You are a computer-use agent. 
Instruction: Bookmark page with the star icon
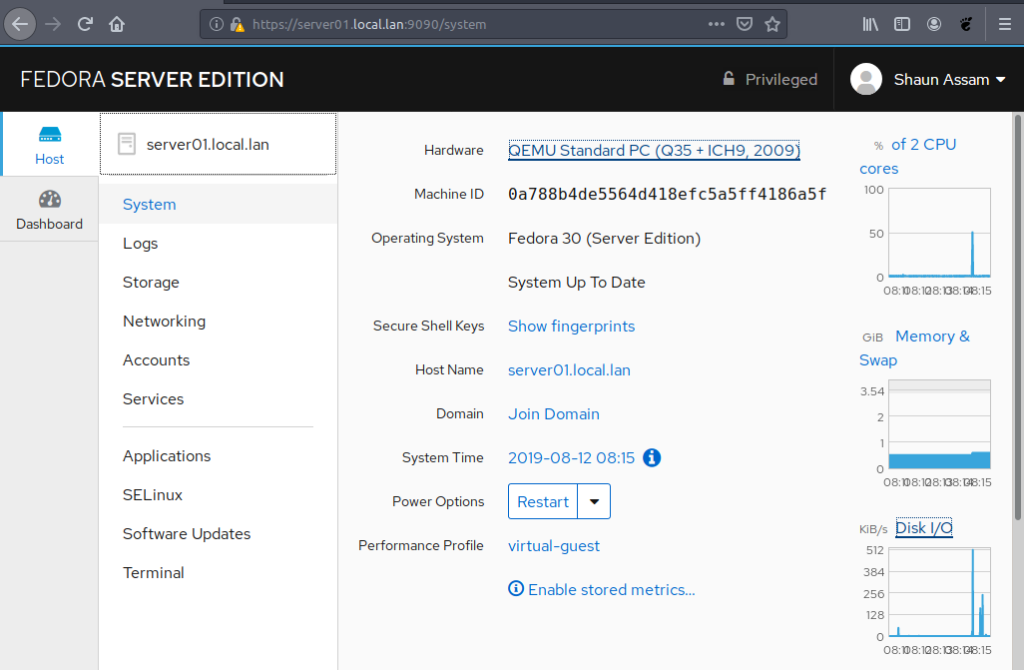[772, 24]
